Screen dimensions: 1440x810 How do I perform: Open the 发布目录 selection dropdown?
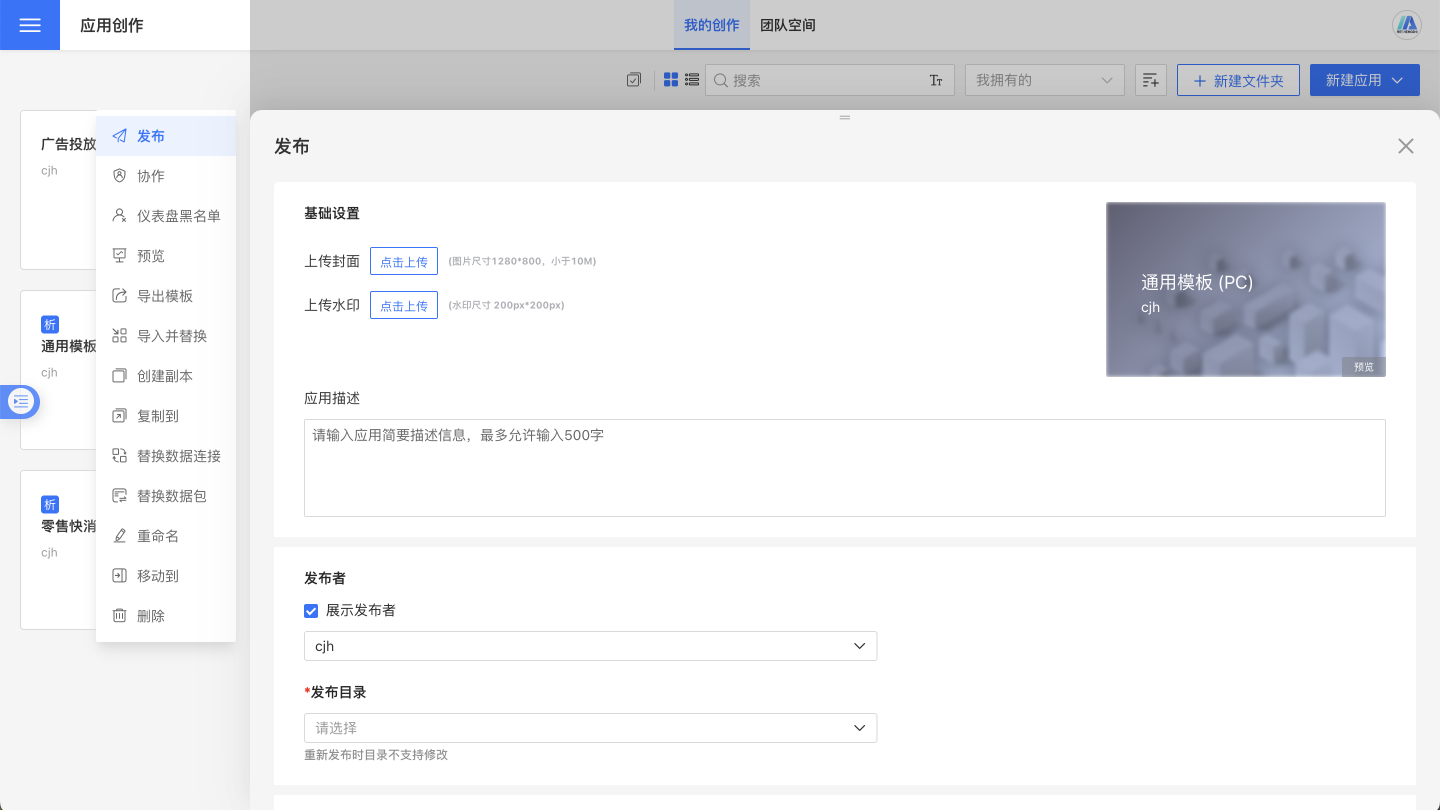590,728
